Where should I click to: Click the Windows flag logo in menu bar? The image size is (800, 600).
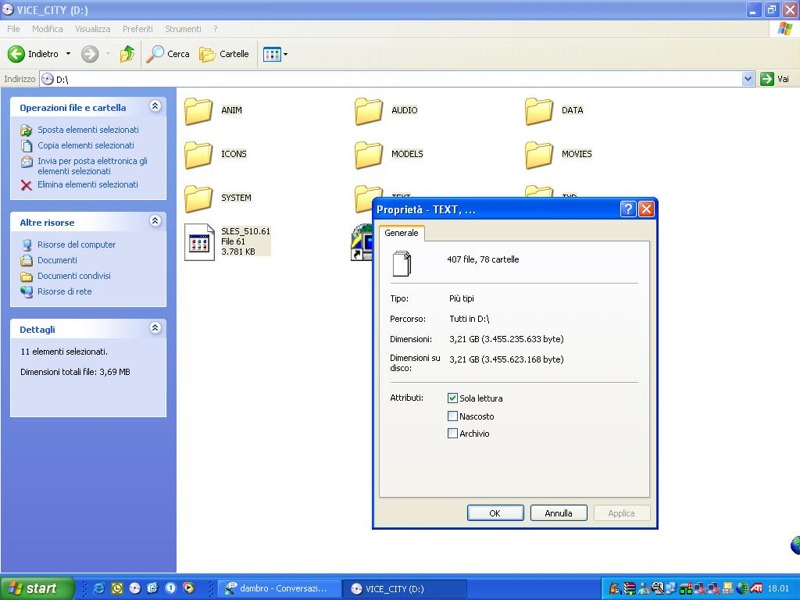coord(785,29)
